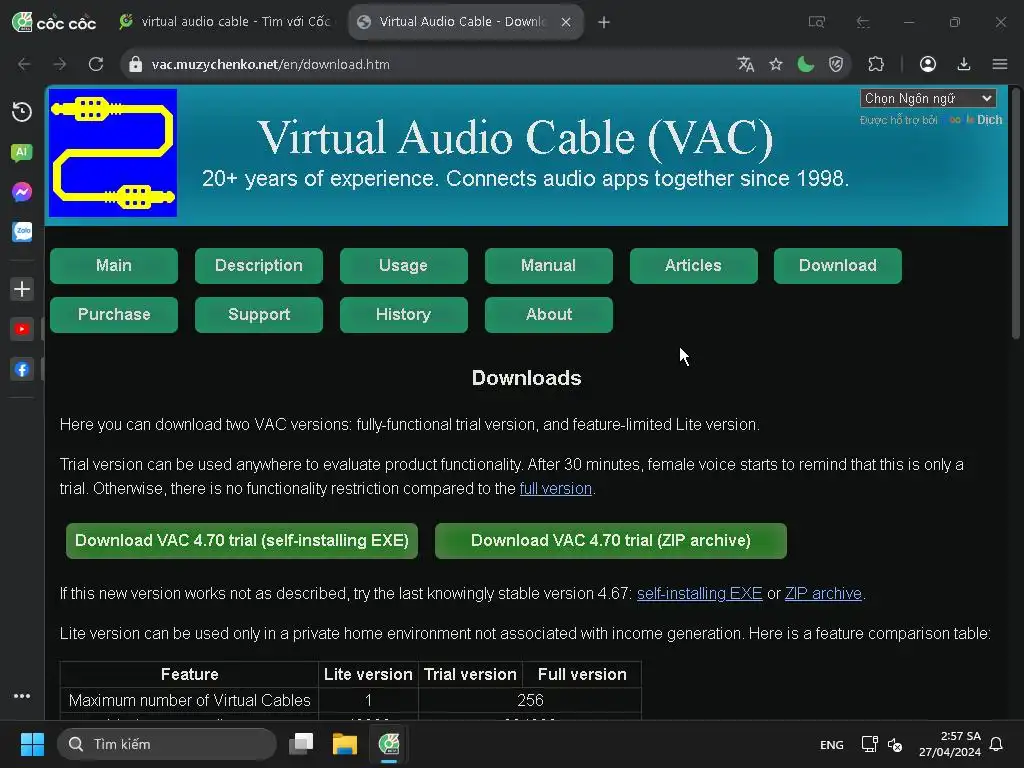
Task: Expand the Chọn Ngôn ngữ language dropdown
Action: click(x=928, y=99)
